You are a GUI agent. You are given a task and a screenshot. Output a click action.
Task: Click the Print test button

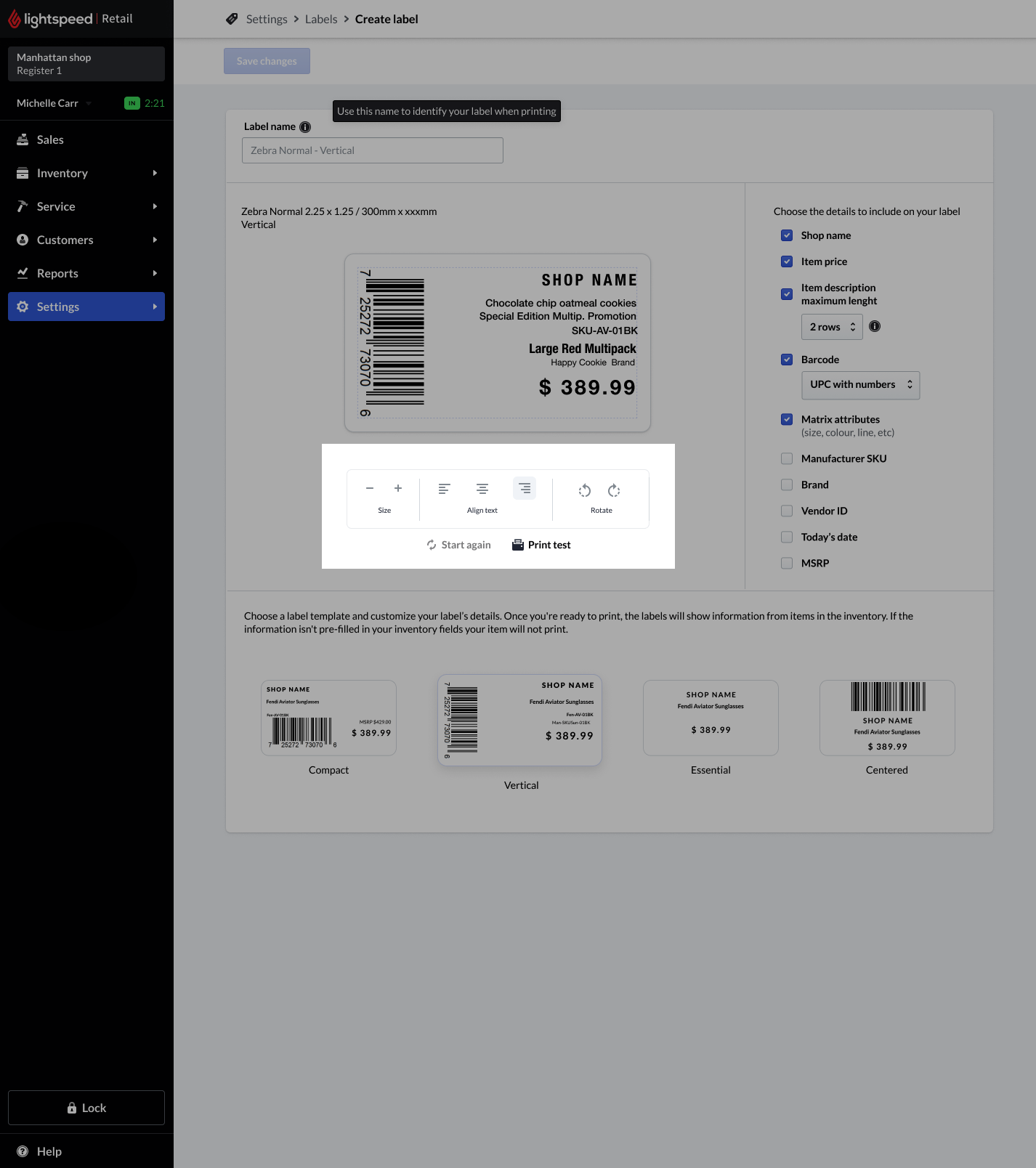(541, 545)
